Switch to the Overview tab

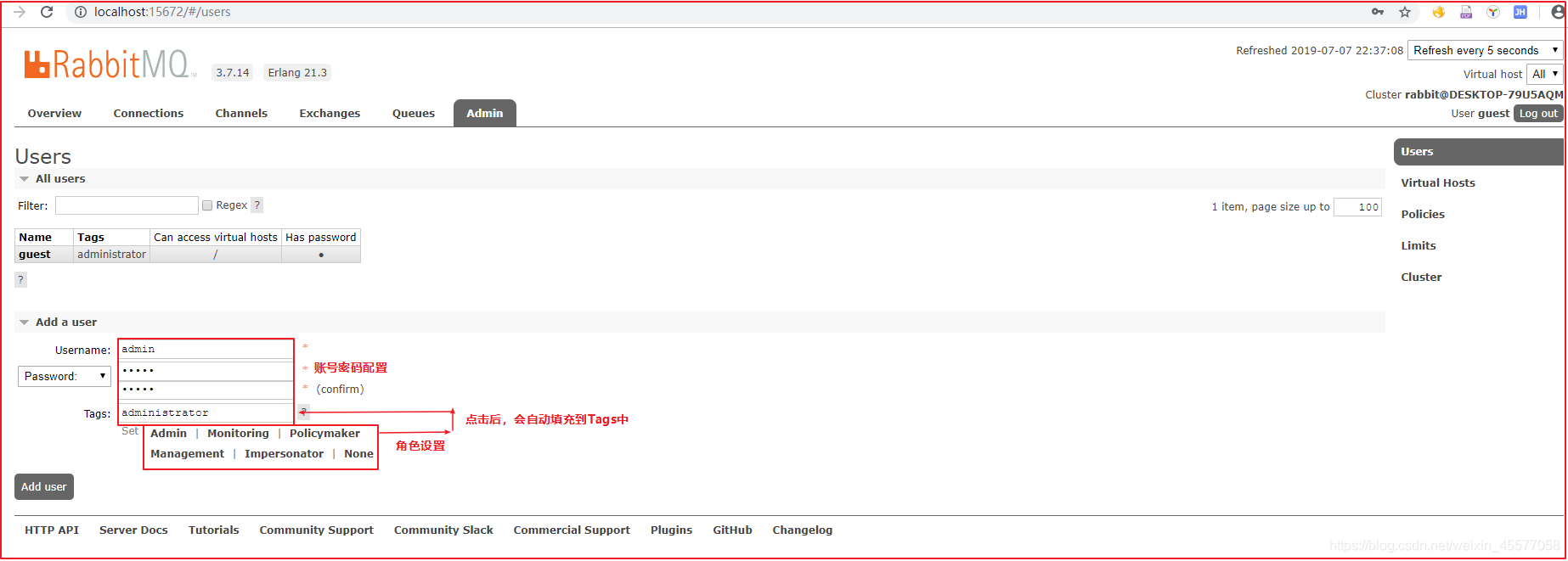[54, 113]
